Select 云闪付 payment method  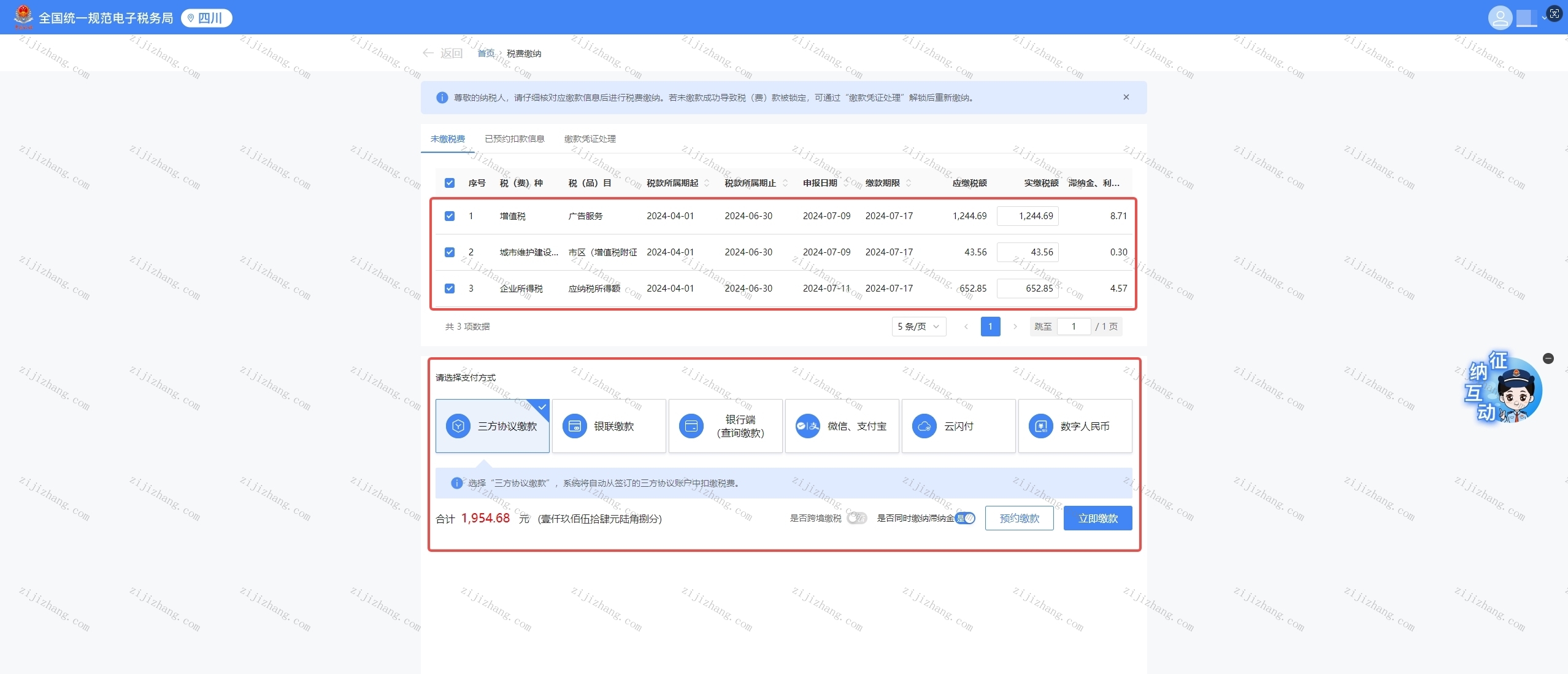point(959,426)
